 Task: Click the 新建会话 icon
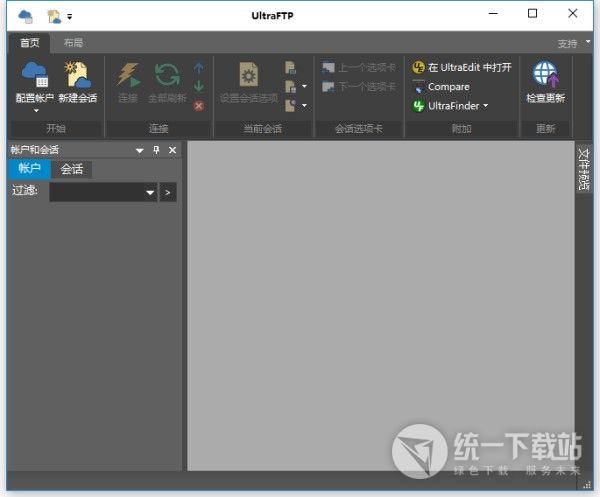pos(78,75)
